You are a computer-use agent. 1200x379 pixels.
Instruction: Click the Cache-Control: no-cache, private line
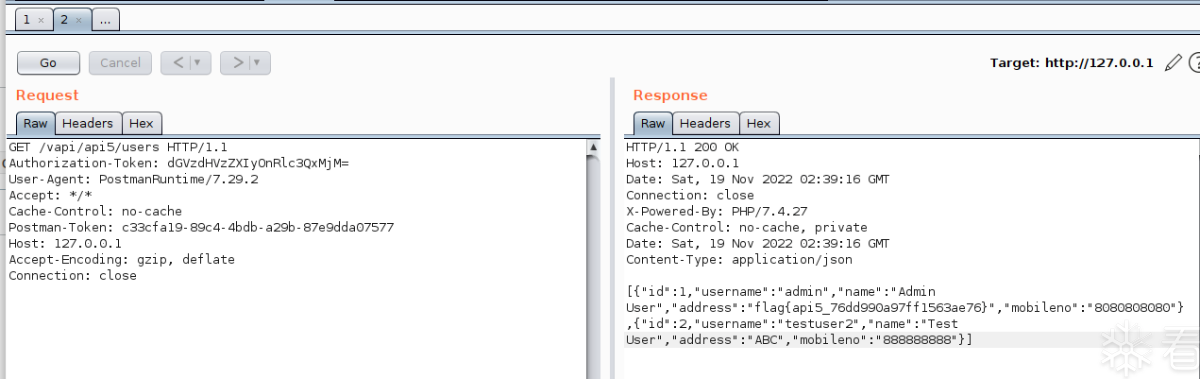(747, 227)
